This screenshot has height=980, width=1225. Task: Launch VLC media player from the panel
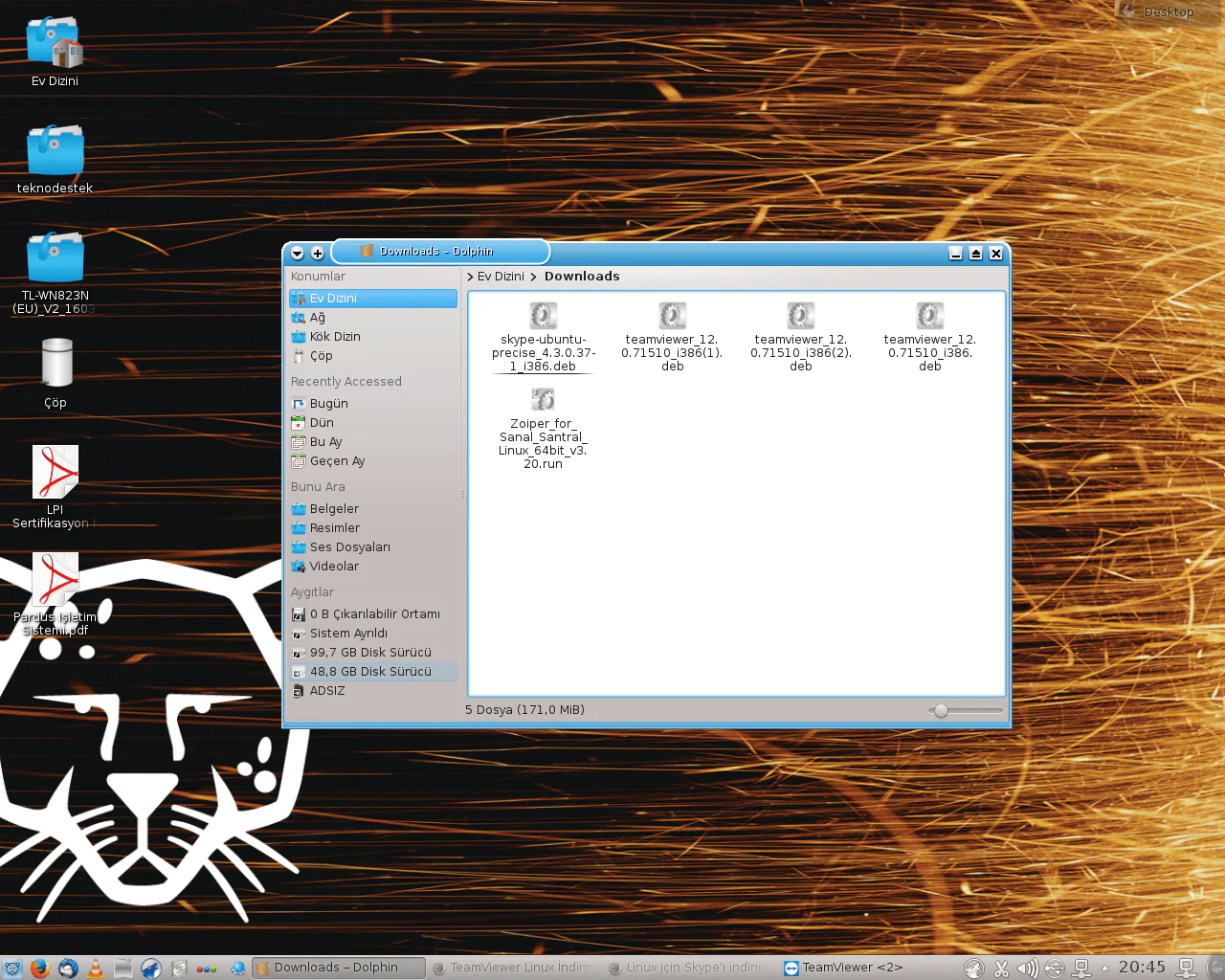(x=96, y=969)
